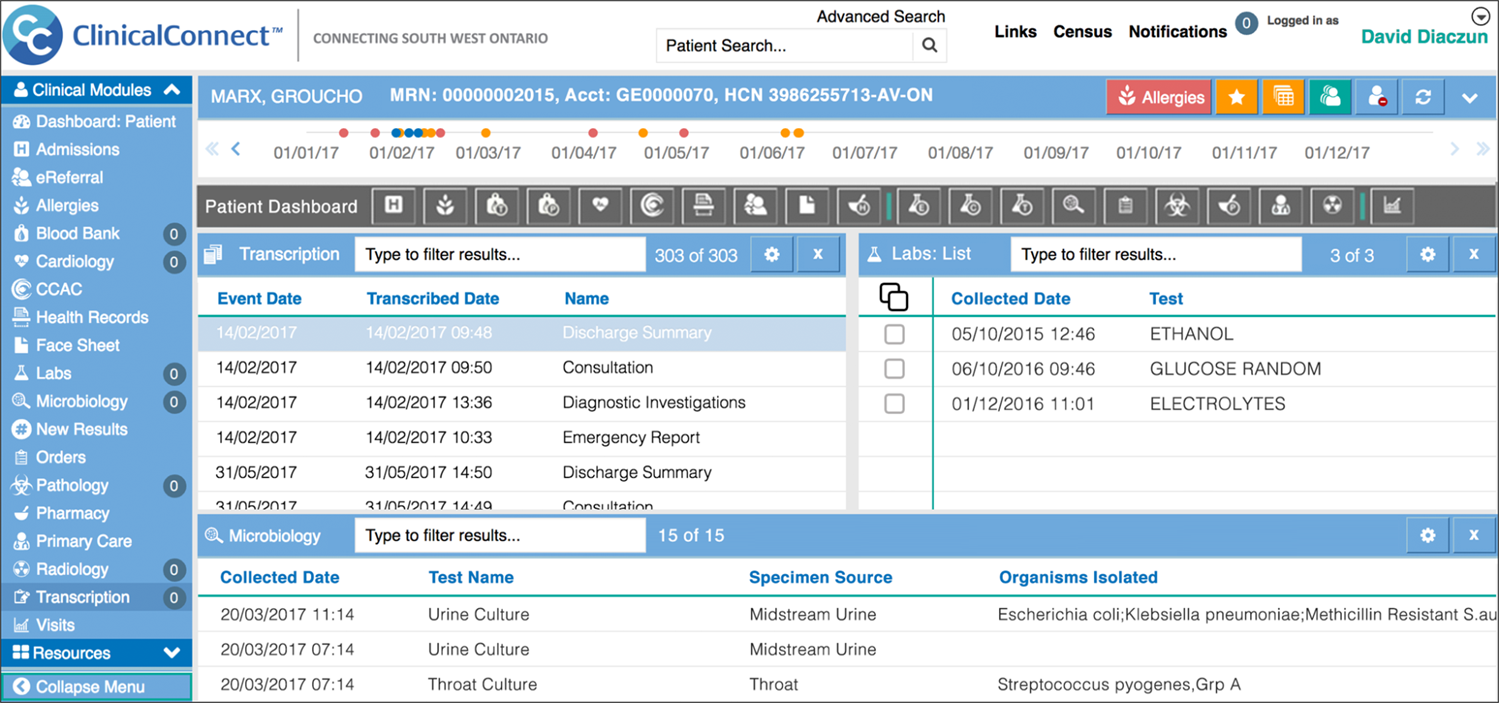Open New Results module in sidebar
The width and height of the screenshot is (1499, 703).
click(96, 429)
